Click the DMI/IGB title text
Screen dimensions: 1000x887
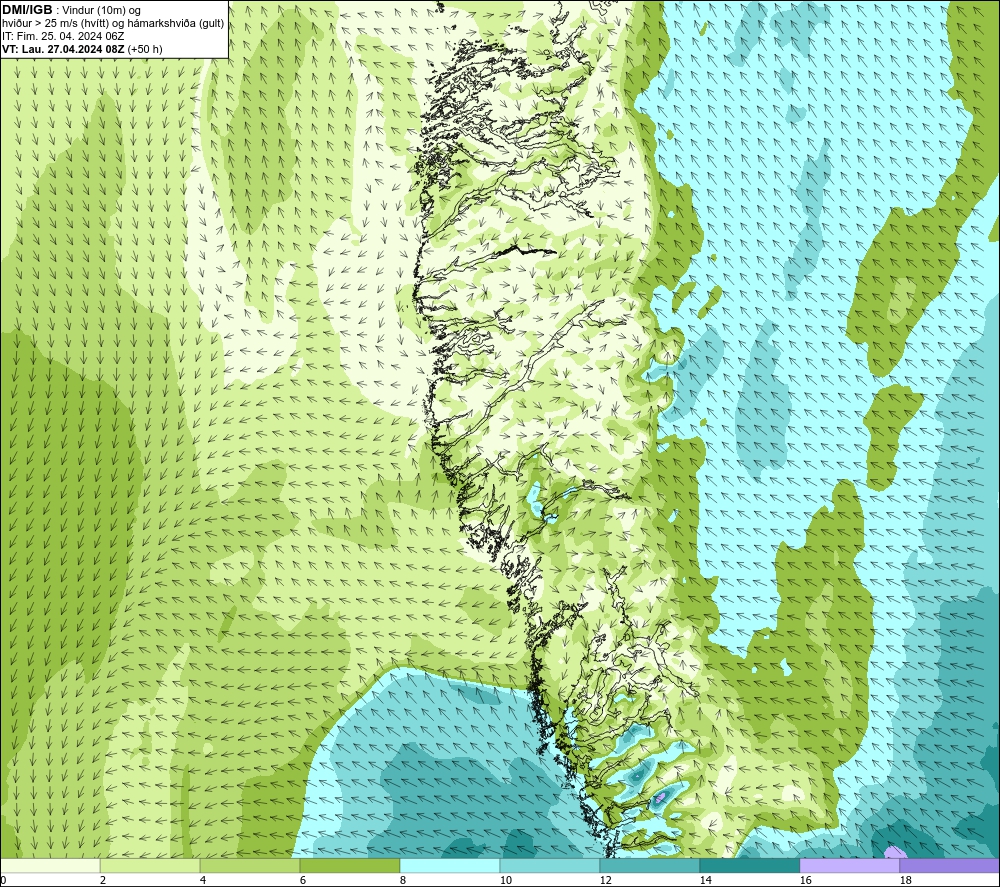(x=27, y=10)
